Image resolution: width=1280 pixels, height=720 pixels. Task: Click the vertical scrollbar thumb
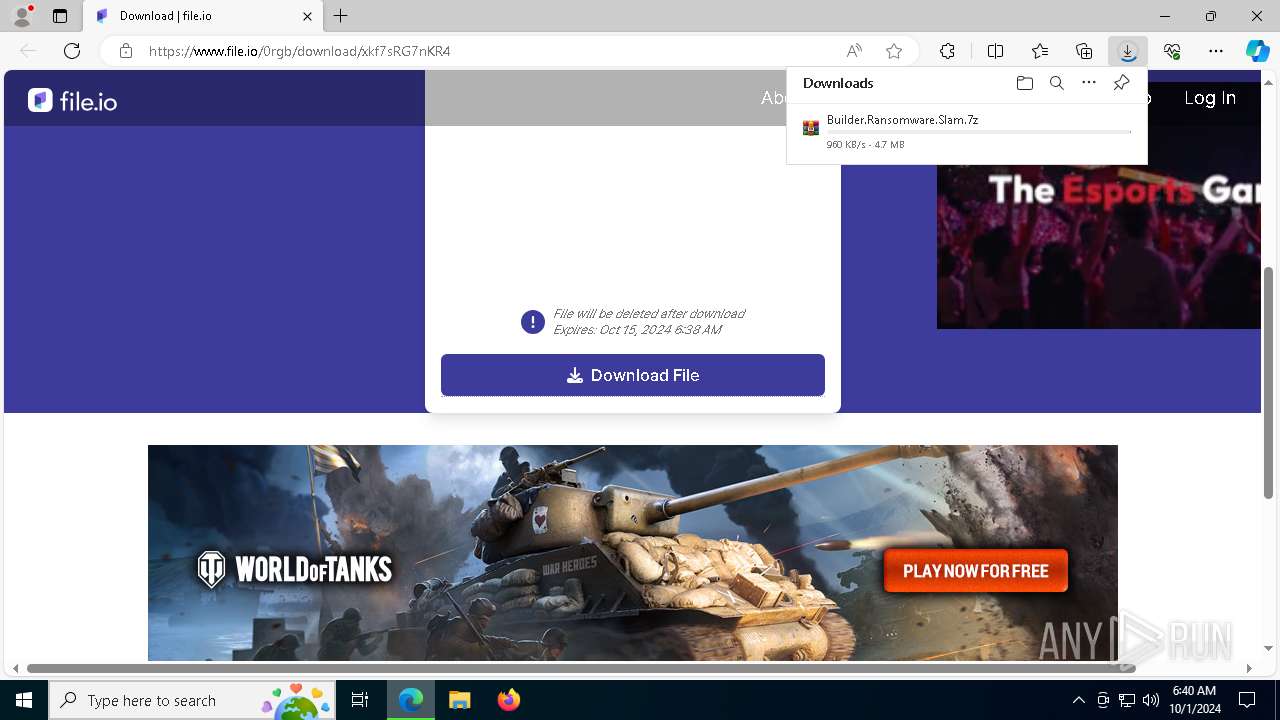coord(1269,383)
